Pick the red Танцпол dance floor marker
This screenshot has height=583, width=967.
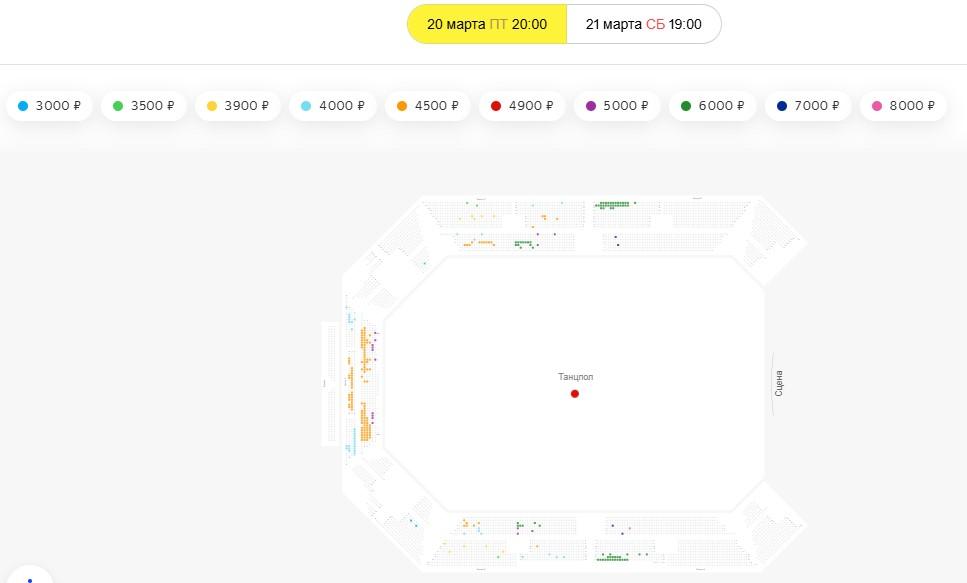coord(575,394)
